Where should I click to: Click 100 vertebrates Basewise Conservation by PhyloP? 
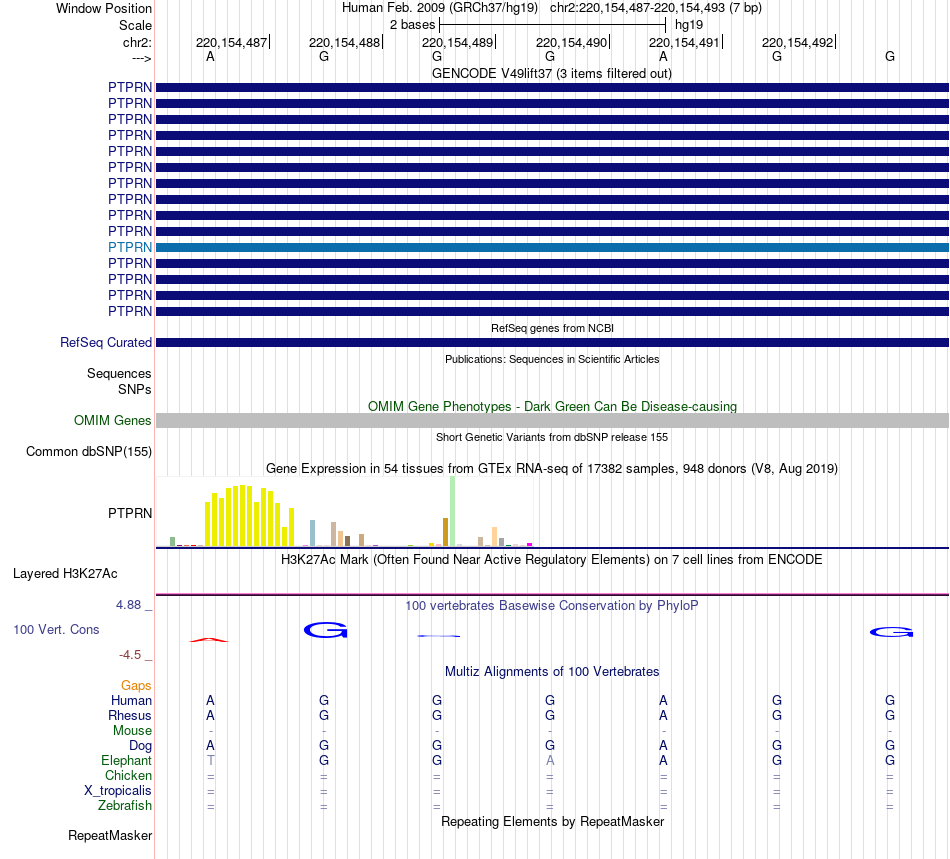pos(552,605)
